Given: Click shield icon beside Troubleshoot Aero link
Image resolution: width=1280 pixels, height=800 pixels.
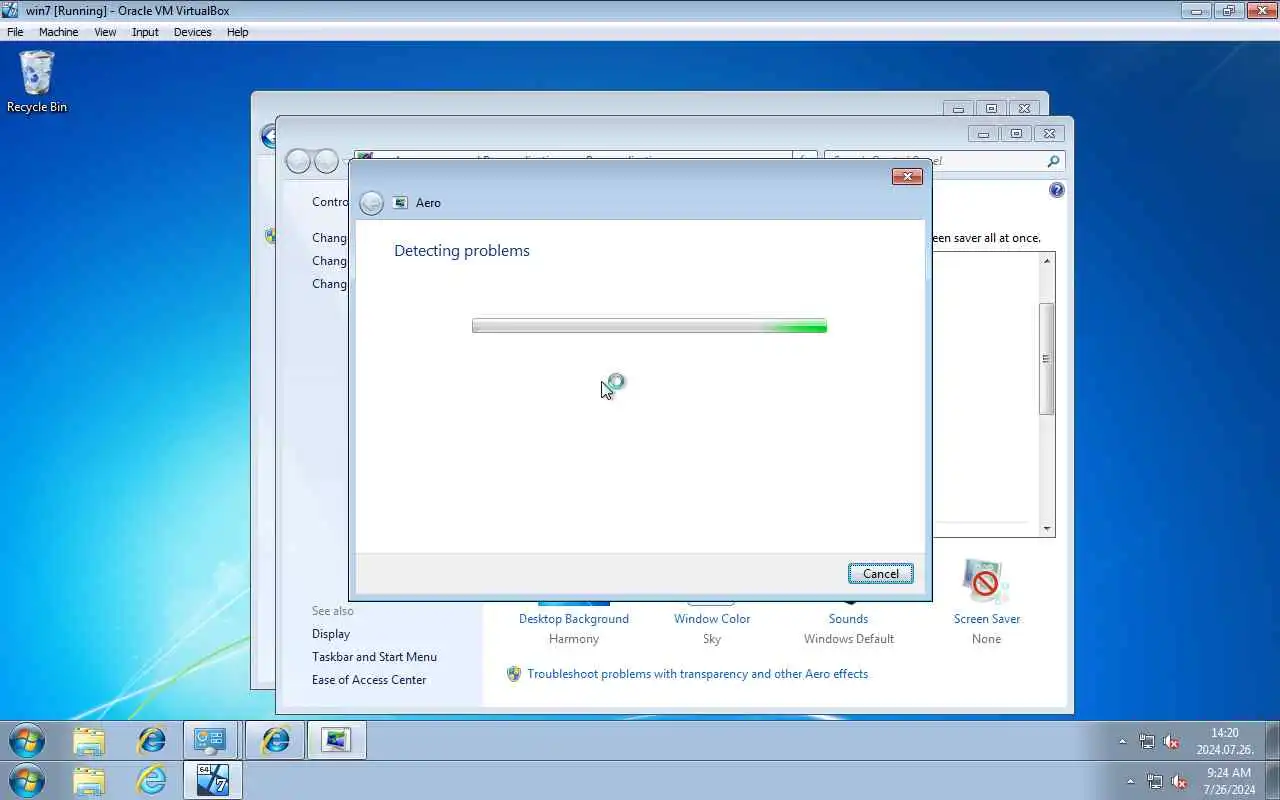Looking at the screenshot, I should point(514,674).
